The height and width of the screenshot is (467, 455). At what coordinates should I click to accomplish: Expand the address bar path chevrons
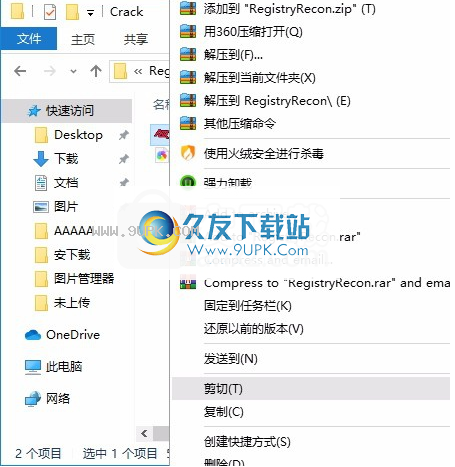138,71
